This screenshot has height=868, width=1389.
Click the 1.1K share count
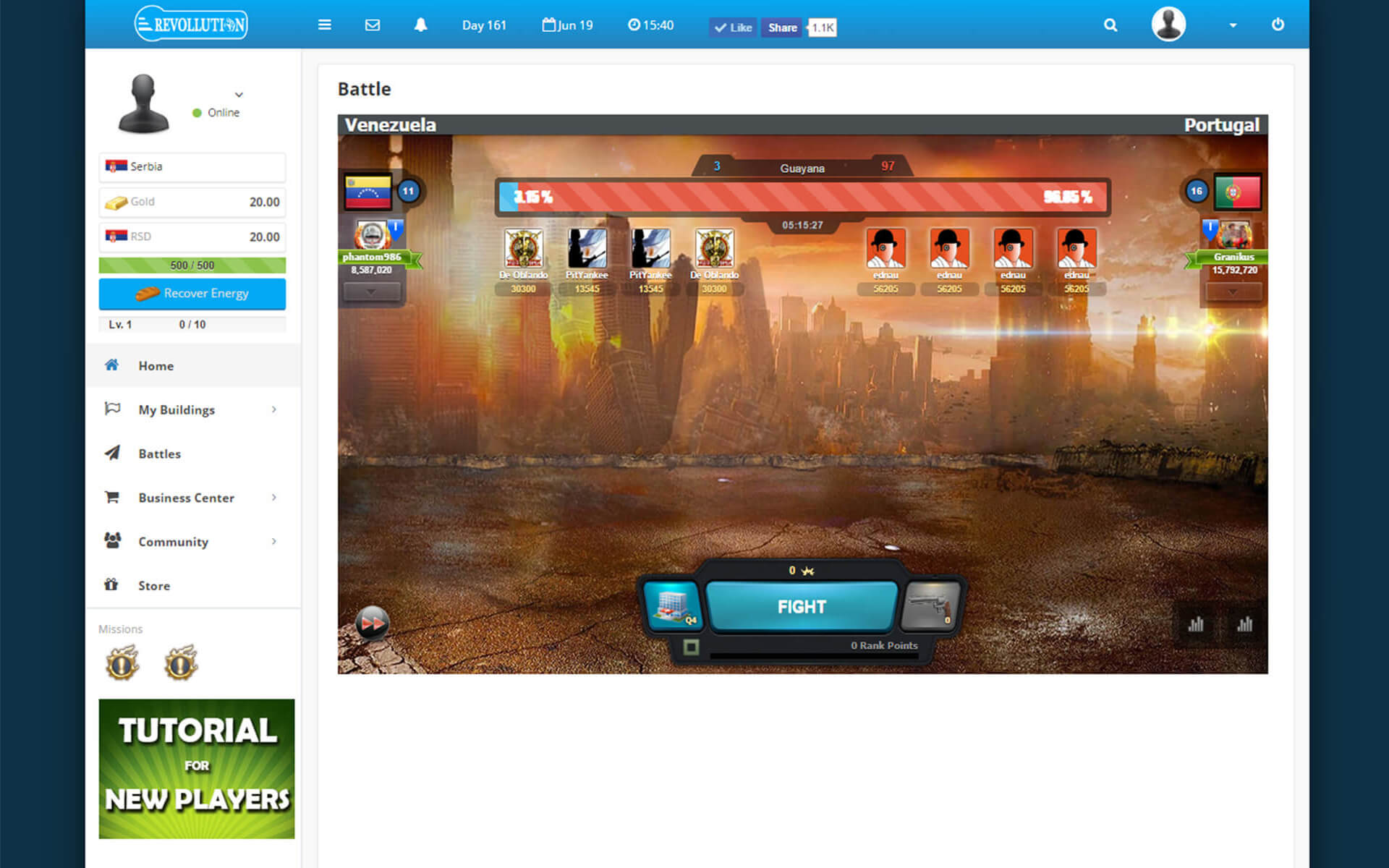pyautogui.click(x=823, y=28)
